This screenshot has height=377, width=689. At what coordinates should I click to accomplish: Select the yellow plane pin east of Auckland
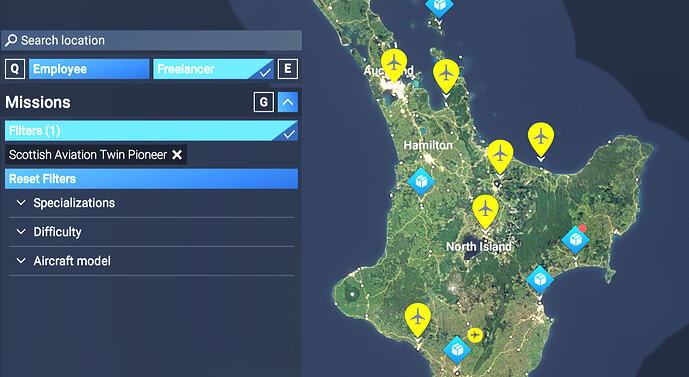[446, 75]
